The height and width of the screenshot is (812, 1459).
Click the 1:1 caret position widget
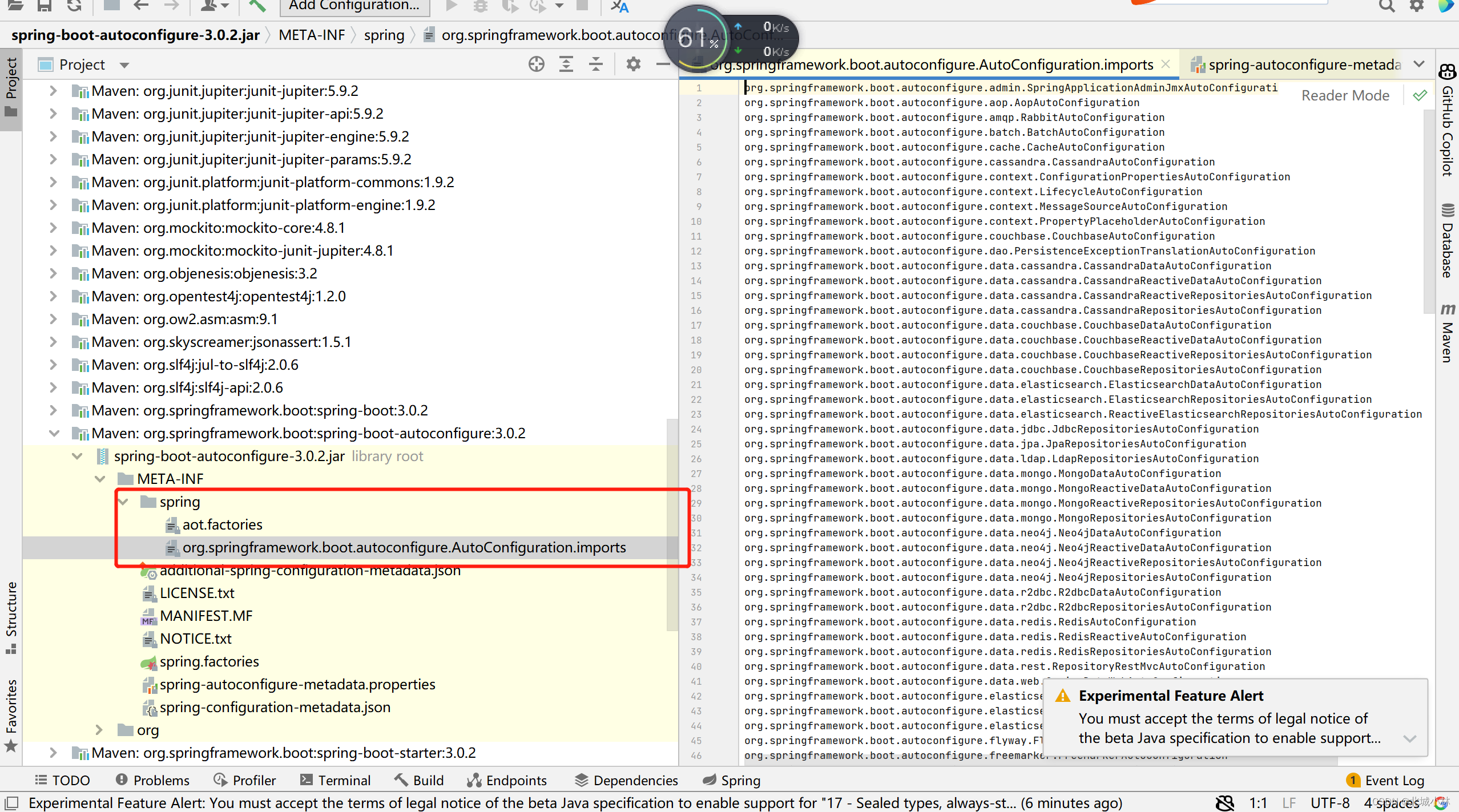point(1258,803)
